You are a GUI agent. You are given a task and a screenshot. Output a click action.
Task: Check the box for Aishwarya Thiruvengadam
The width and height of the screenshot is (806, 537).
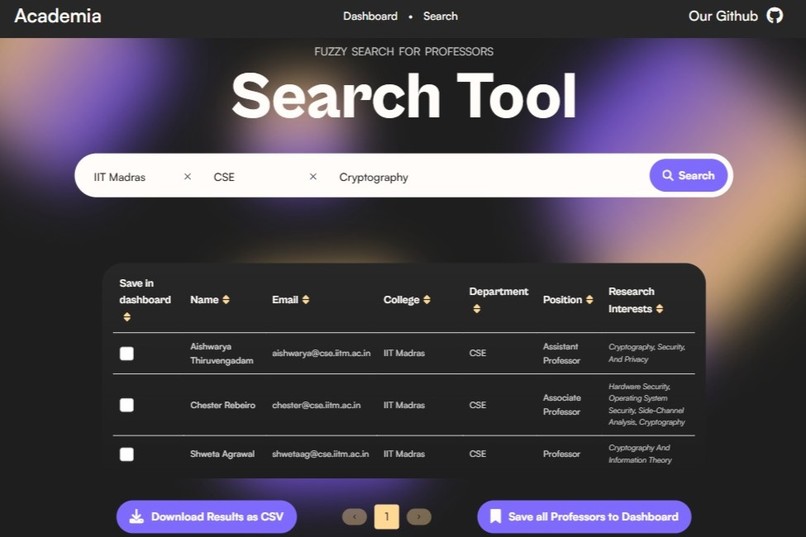(x=126, y=354)
